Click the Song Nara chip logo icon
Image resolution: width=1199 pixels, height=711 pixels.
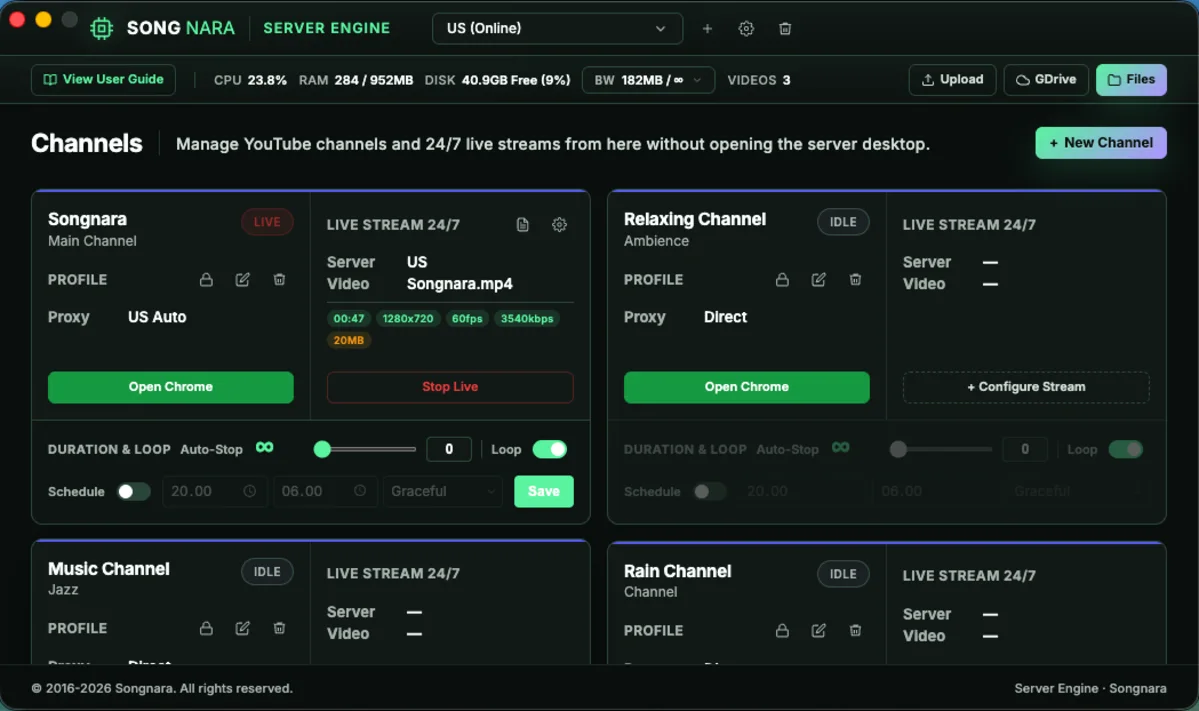[101, 28]
